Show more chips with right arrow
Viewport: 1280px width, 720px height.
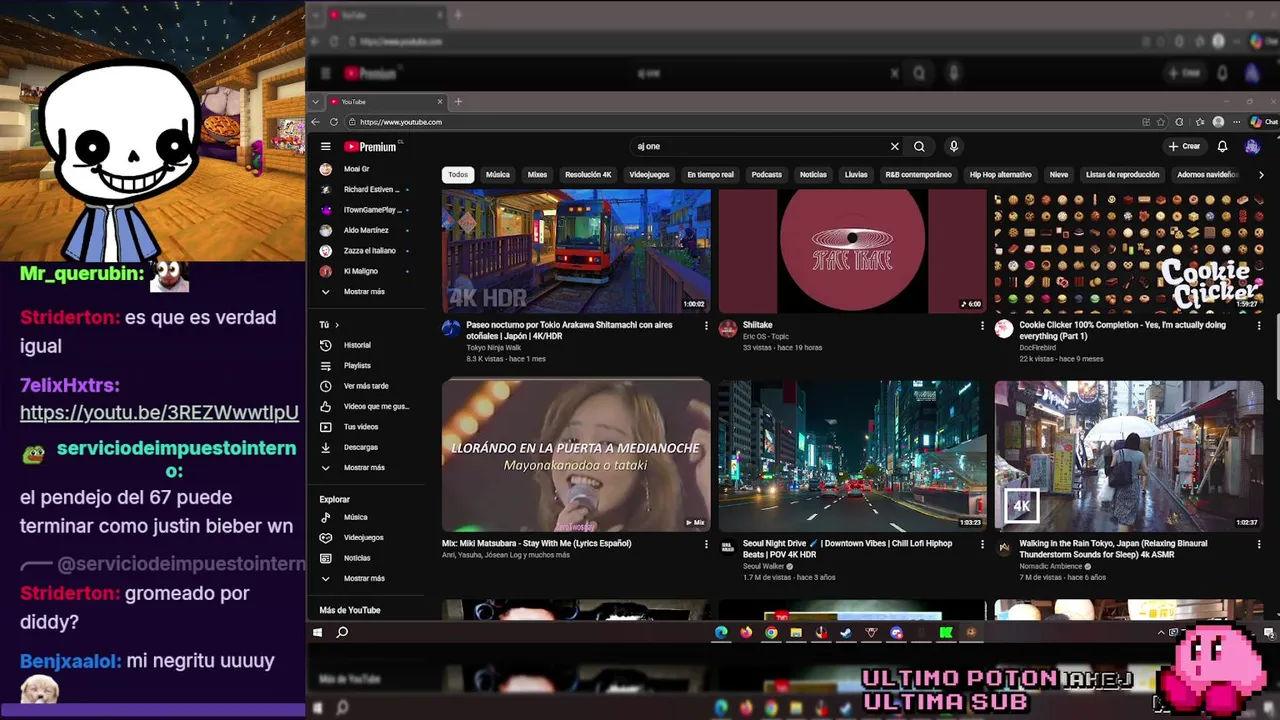tap(1261, 175)
